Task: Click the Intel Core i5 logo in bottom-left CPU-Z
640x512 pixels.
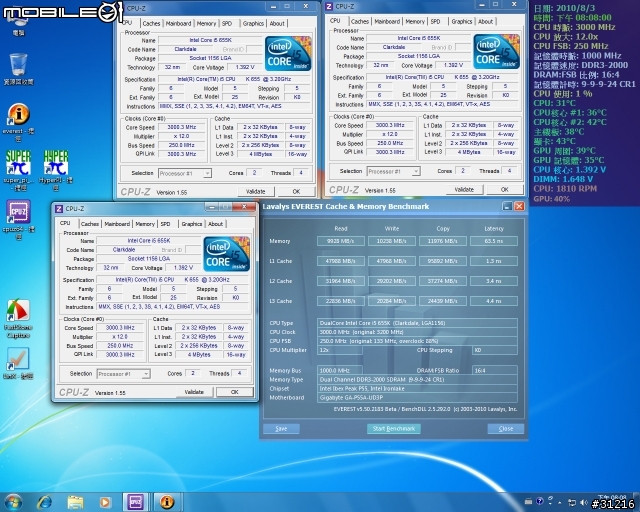Action: tap(227, 254)
